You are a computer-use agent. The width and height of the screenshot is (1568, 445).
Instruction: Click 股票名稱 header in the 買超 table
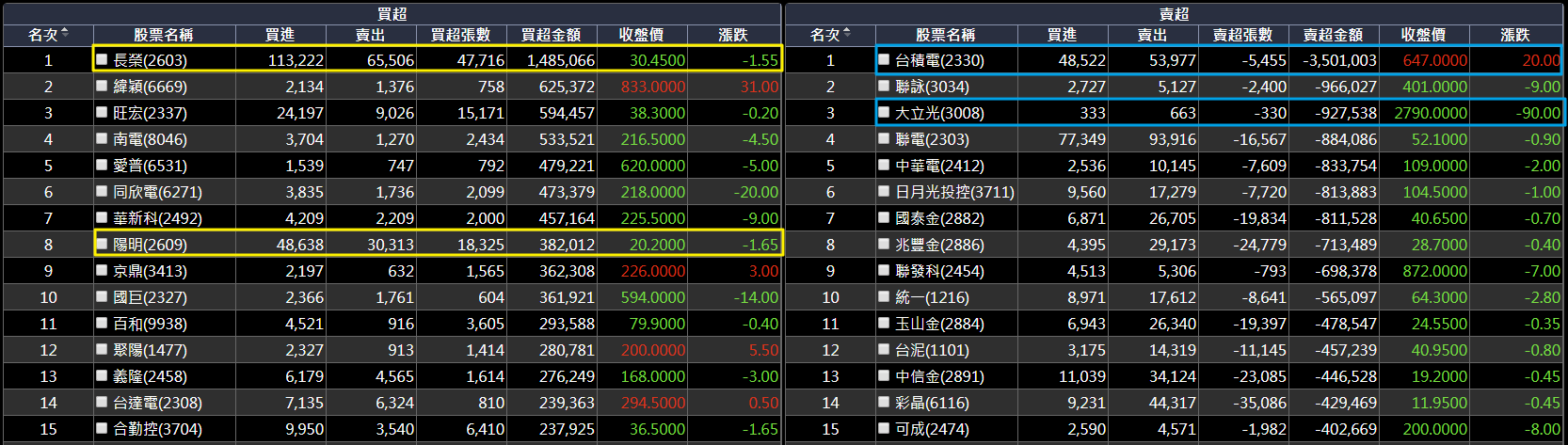pyautogui.click(x=164, y=35)
